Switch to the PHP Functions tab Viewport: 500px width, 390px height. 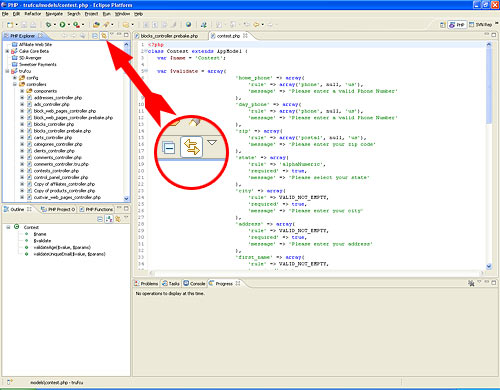tap(96, 209)
